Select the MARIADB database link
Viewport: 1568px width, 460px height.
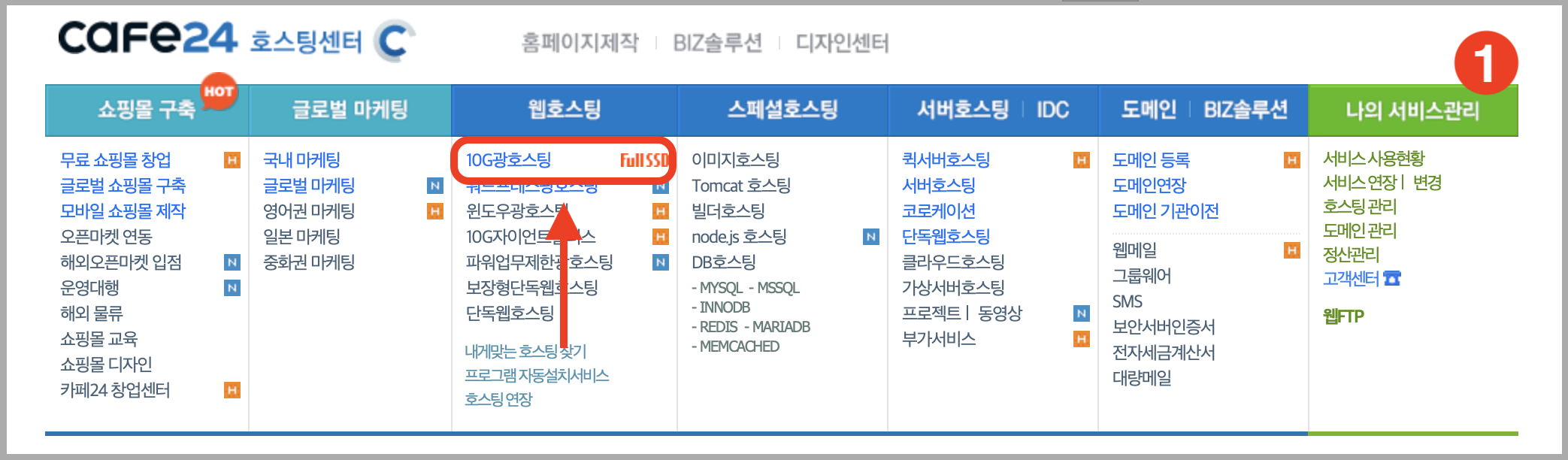pyautogui.click(x=781, y=327)
